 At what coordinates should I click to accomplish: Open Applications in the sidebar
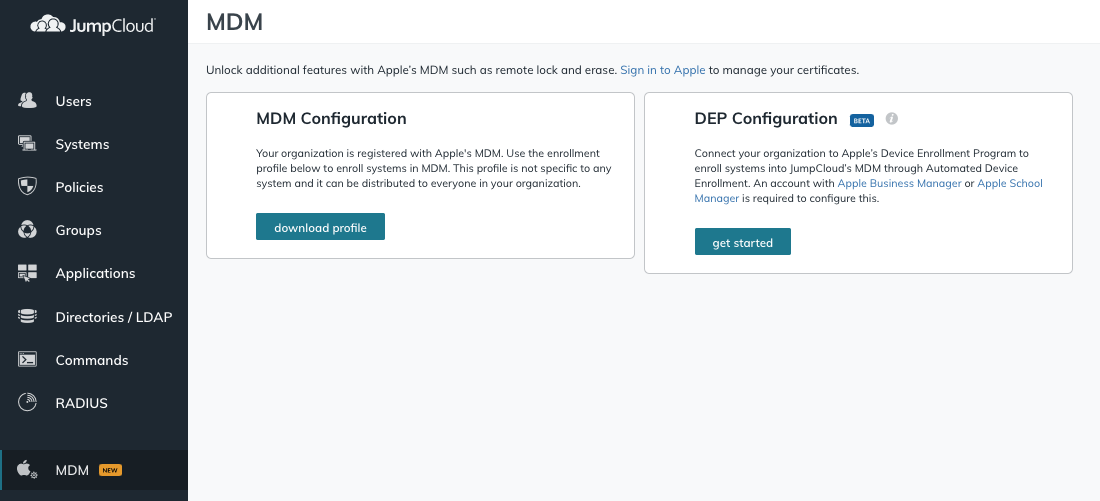(x=94, y=274)
